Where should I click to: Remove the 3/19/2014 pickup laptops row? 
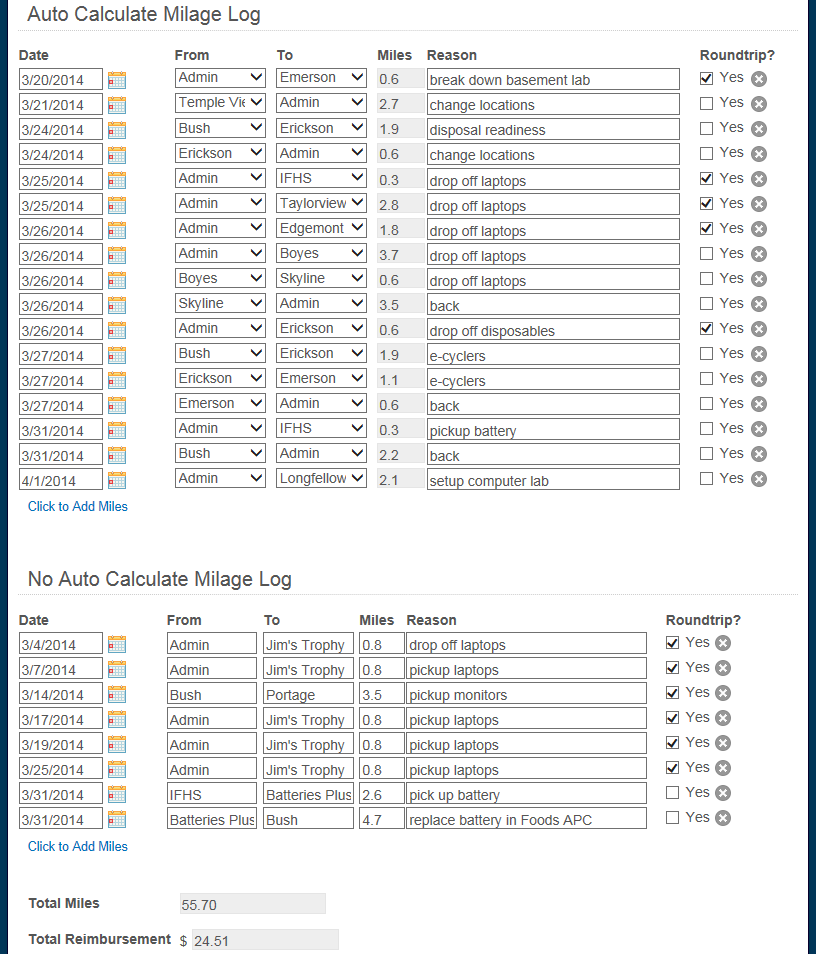coord(723,743)
